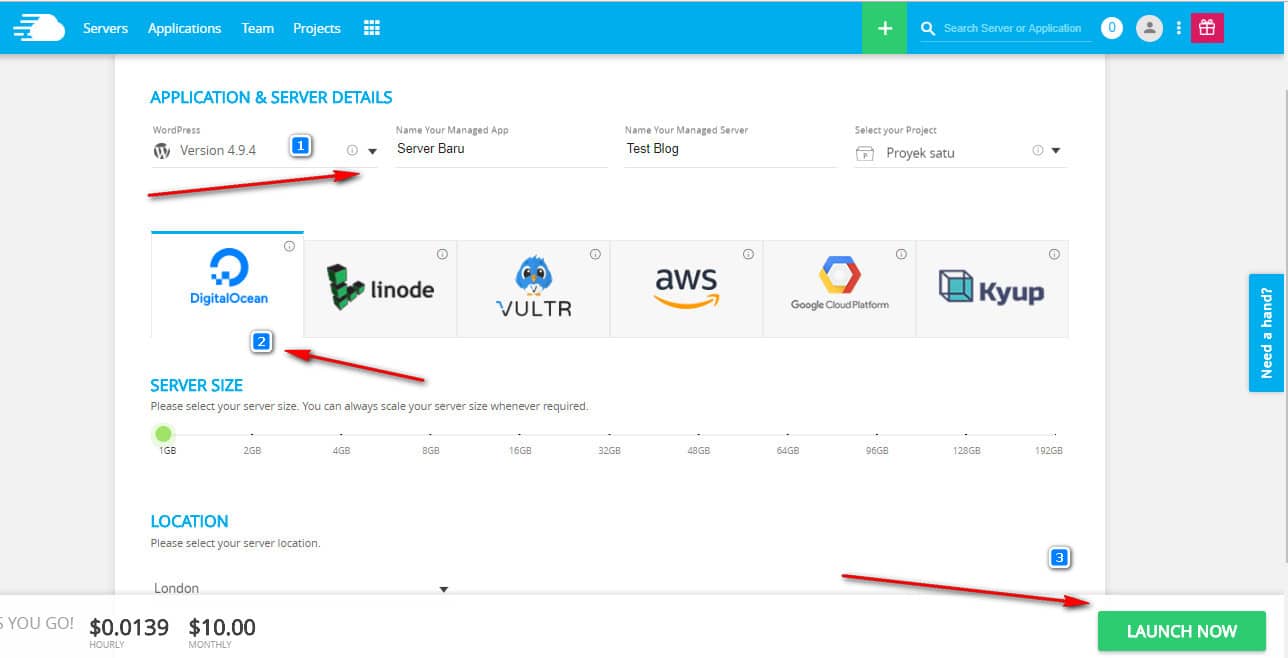
Task: Edit the Name Your Managed App field
Action: pos(501,149)
